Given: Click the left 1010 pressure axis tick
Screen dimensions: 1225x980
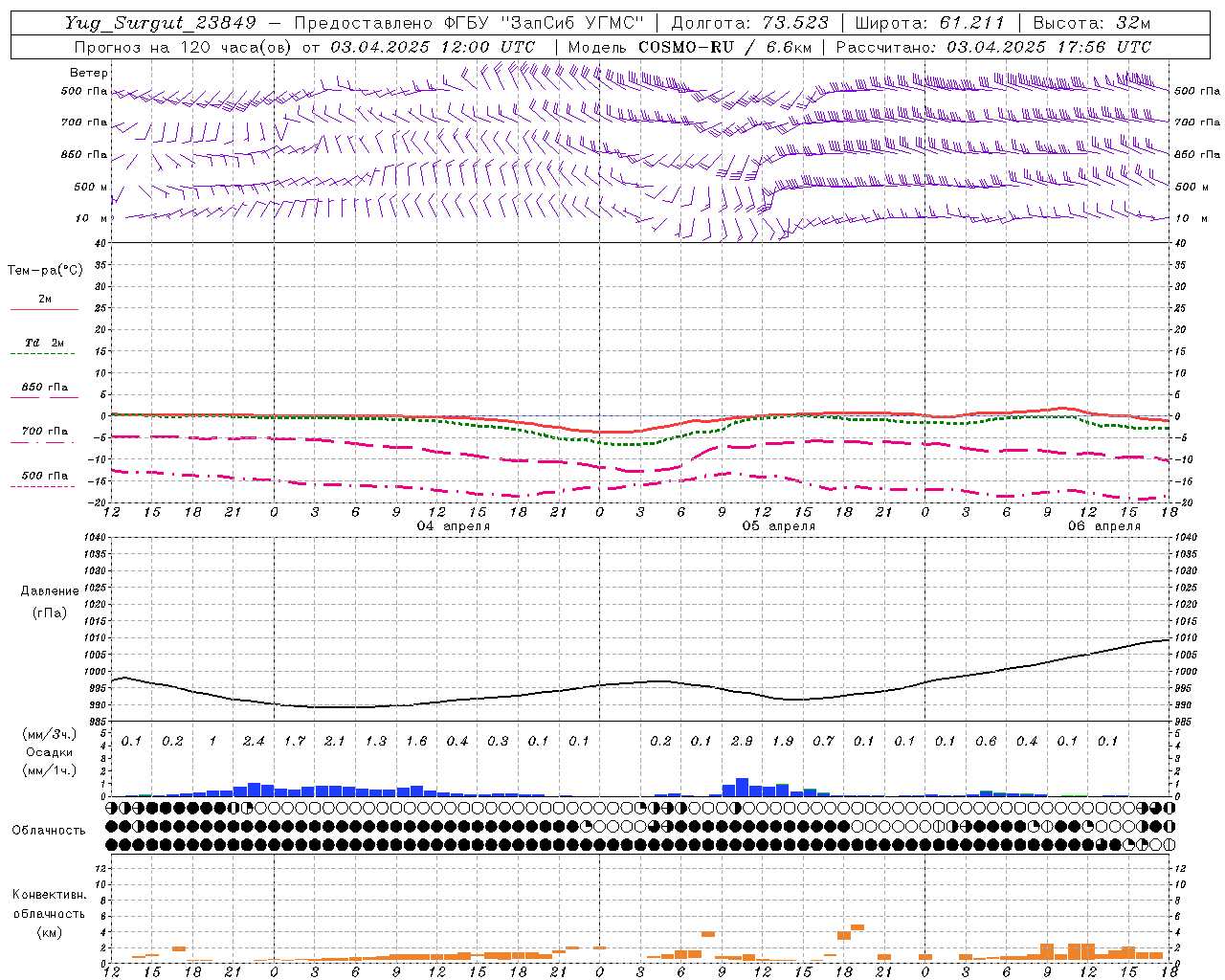Looking at the screenshot, I should (94, 638).
